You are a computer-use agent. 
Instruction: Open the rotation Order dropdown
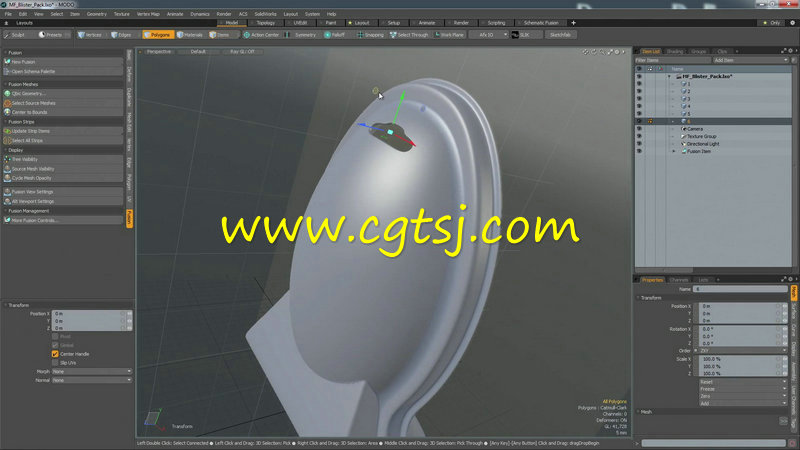pyautogui.click(x=743, y=351)
